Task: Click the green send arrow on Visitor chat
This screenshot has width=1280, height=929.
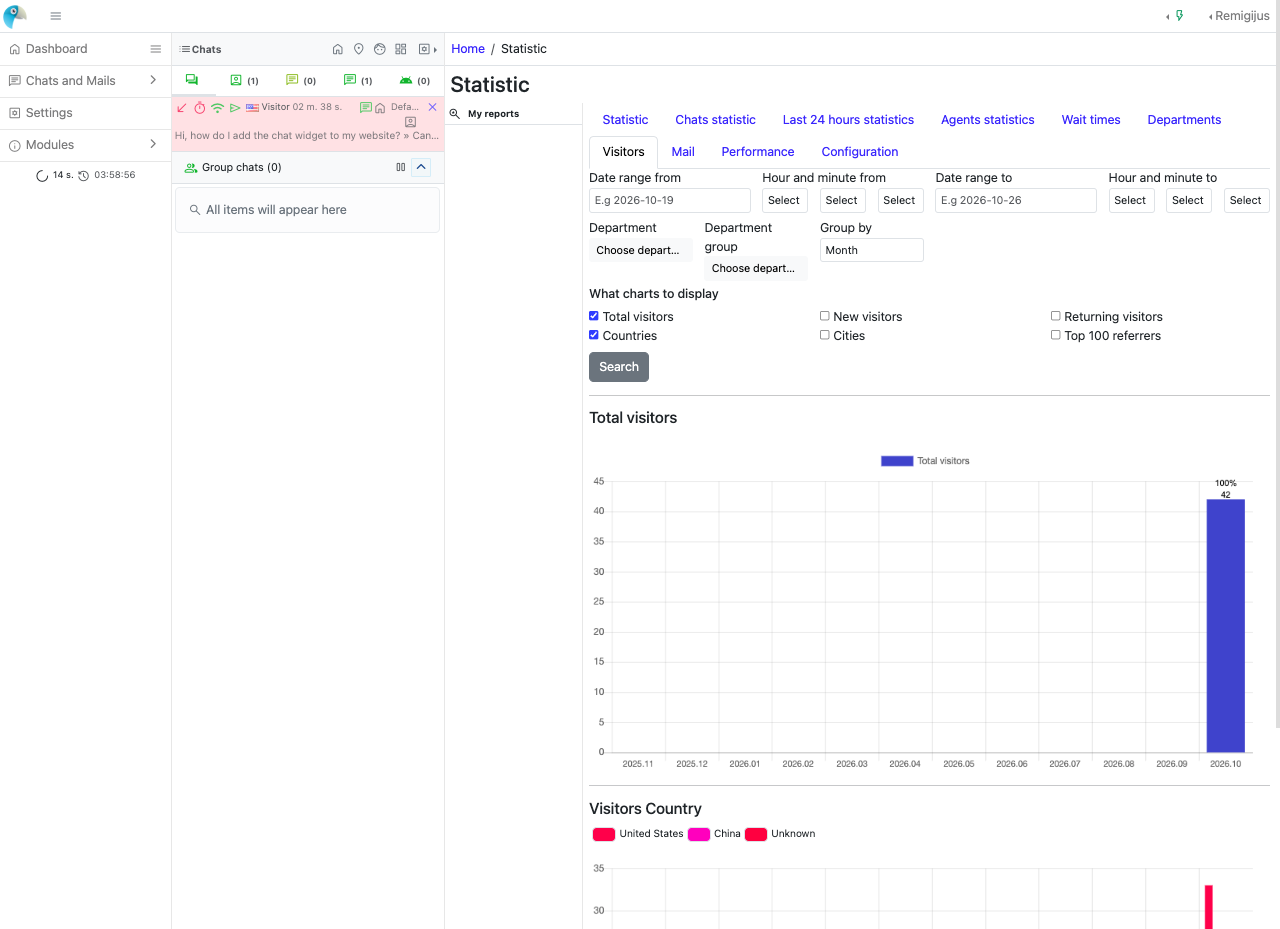Action: 235,107
